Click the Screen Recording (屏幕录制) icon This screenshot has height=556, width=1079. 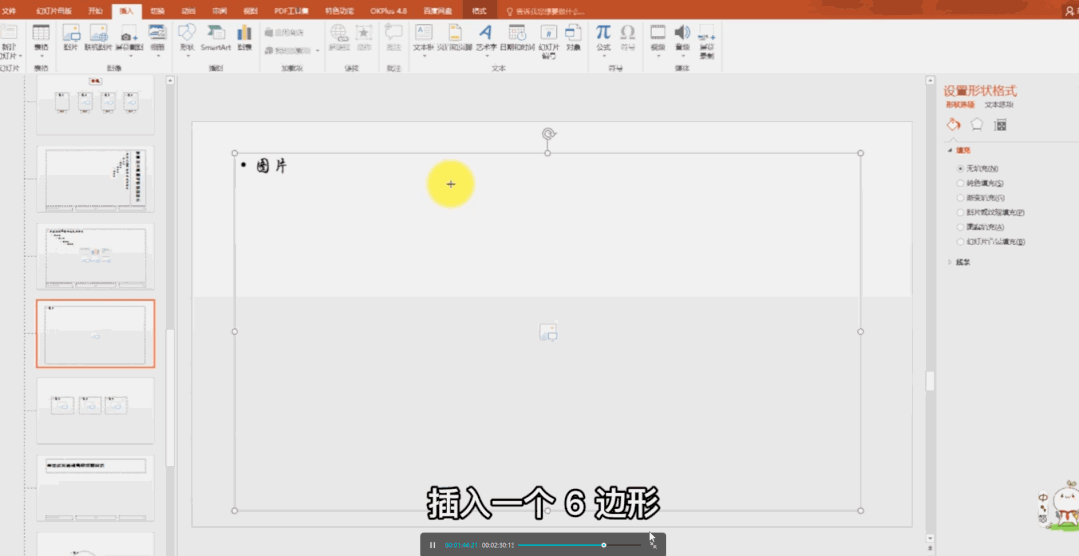pyautogui.click(x=707, y=32)
